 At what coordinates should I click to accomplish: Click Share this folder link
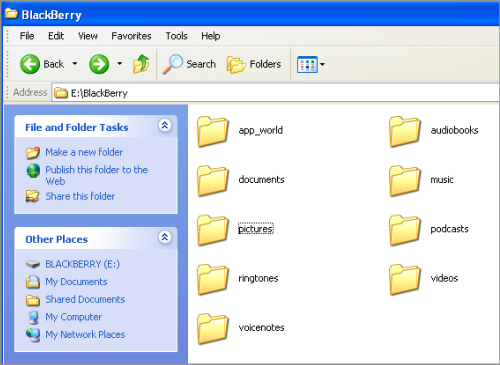point(80,196)
